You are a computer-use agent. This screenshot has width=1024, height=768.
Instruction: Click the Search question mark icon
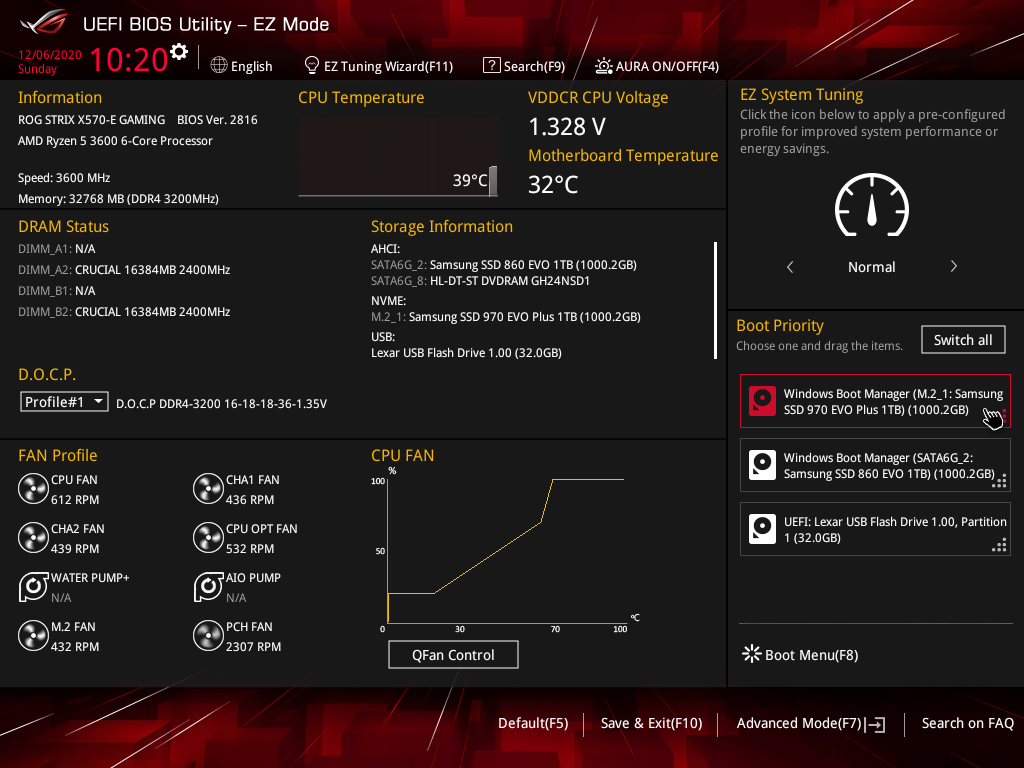491,65
